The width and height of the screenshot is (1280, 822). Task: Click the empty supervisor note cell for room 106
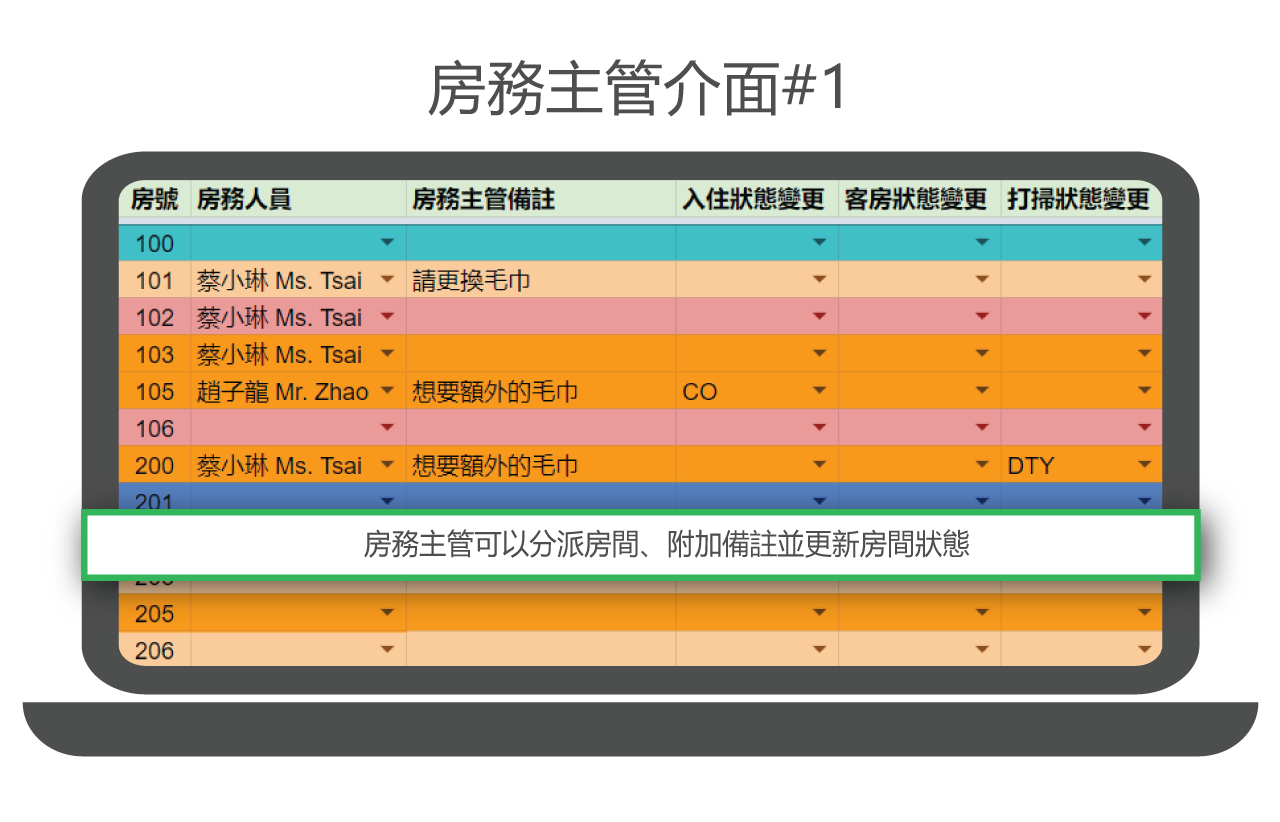(x=541, y=428)
